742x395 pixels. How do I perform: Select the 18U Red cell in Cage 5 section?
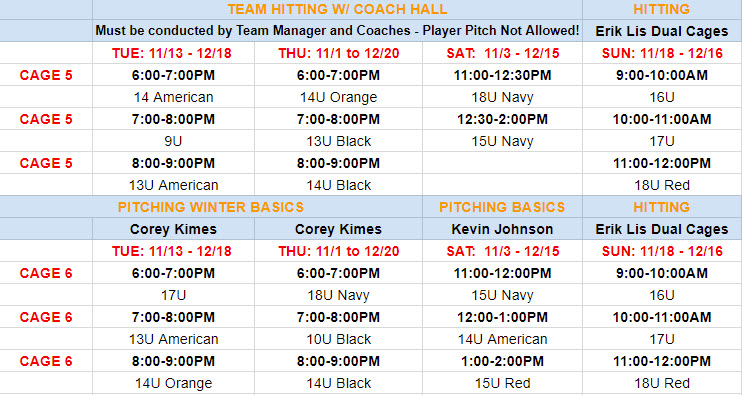tap(662, 185)
